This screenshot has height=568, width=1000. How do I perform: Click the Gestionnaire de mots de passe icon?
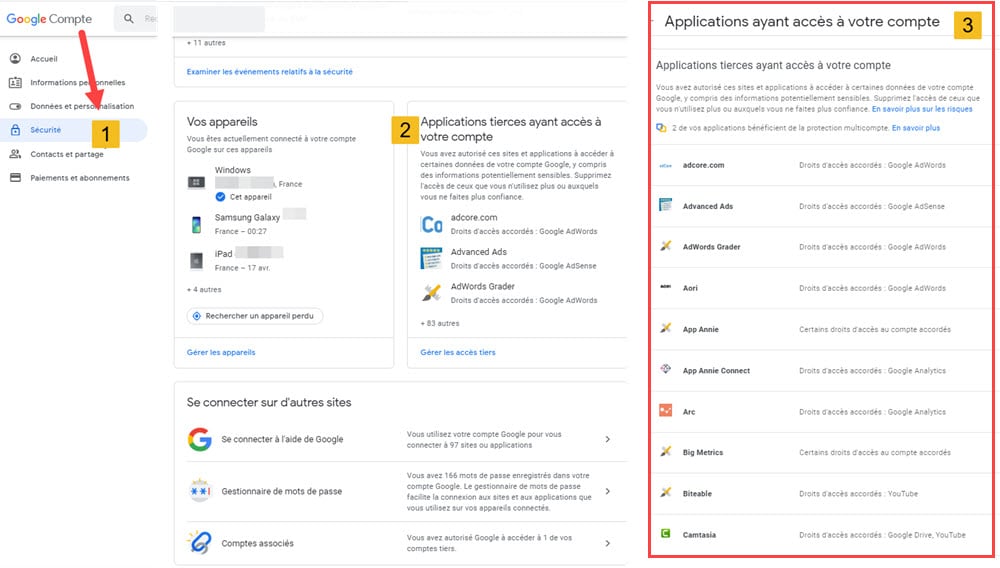tap(200, 491)
